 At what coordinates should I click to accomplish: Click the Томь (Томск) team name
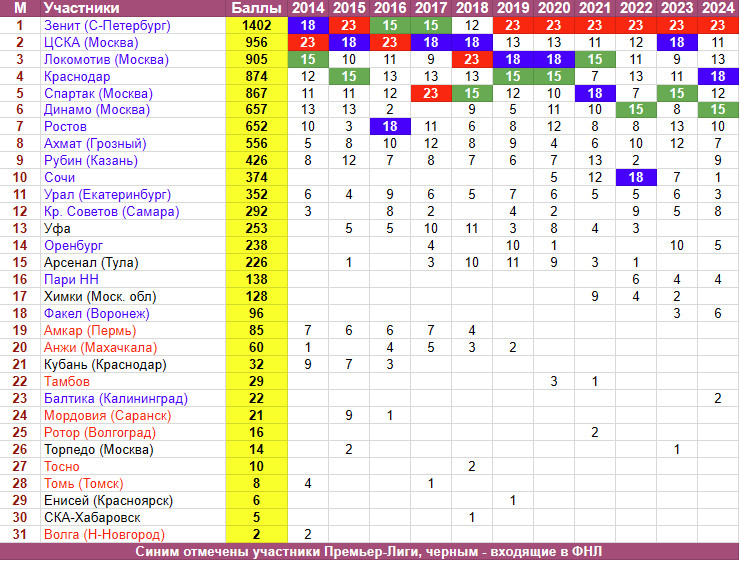click(84, 483)
